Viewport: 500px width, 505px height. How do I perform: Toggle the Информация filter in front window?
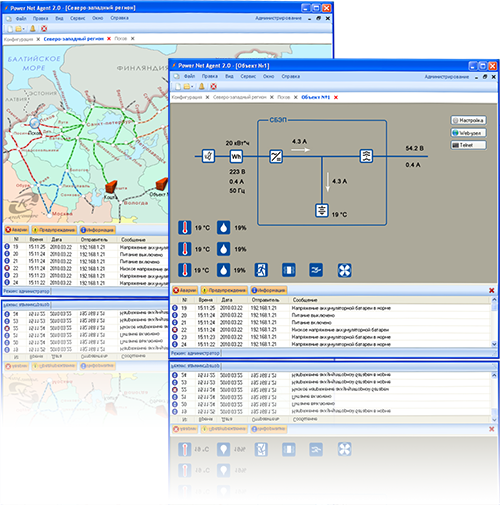click(269, 290)
